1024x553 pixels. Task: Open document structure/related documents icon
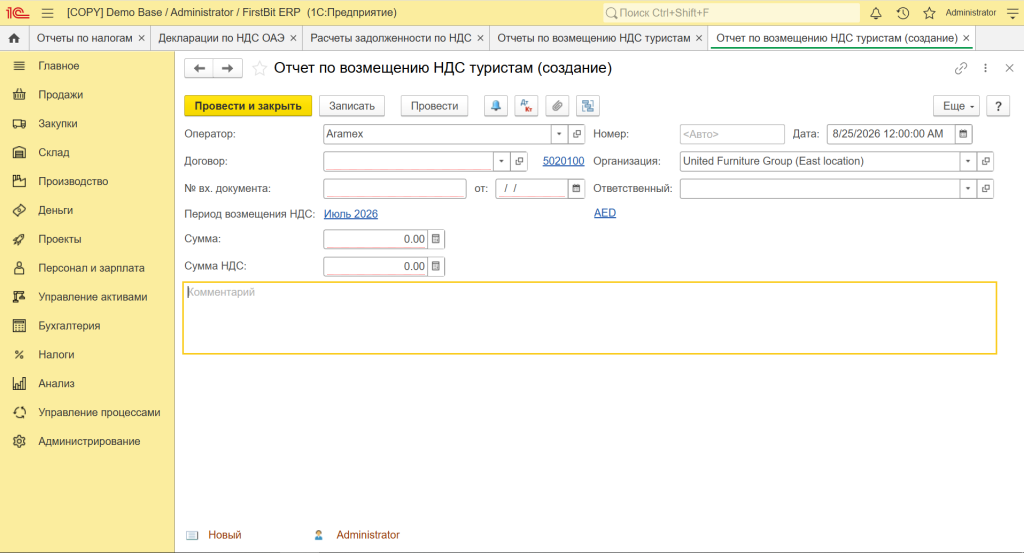point(588,106)
